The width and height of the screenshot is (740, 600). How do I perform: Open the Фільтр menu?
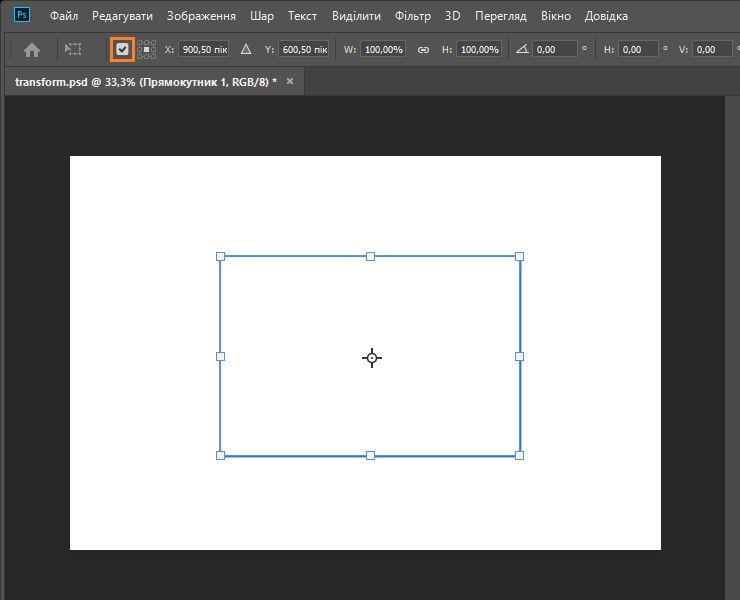click(x=412, y=16)
